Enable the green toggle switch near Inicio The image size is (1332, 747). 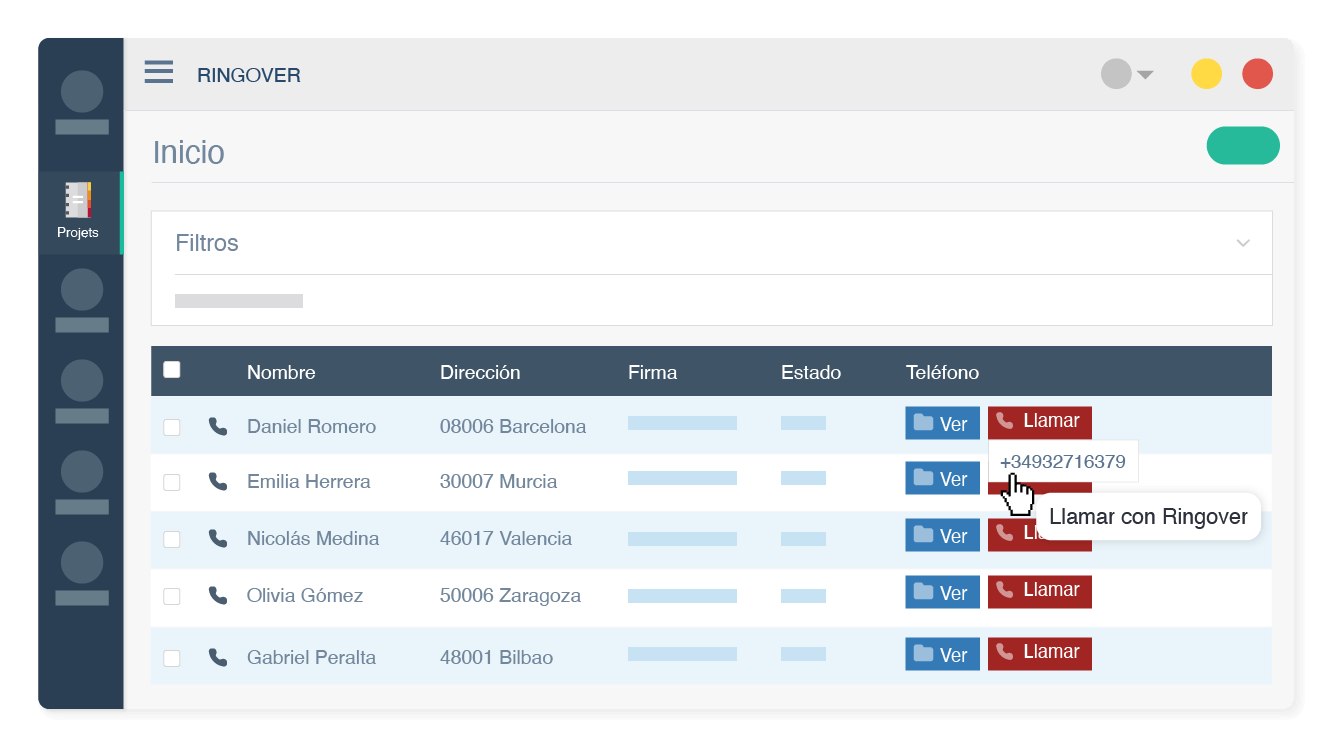[x=1243, y=145]
